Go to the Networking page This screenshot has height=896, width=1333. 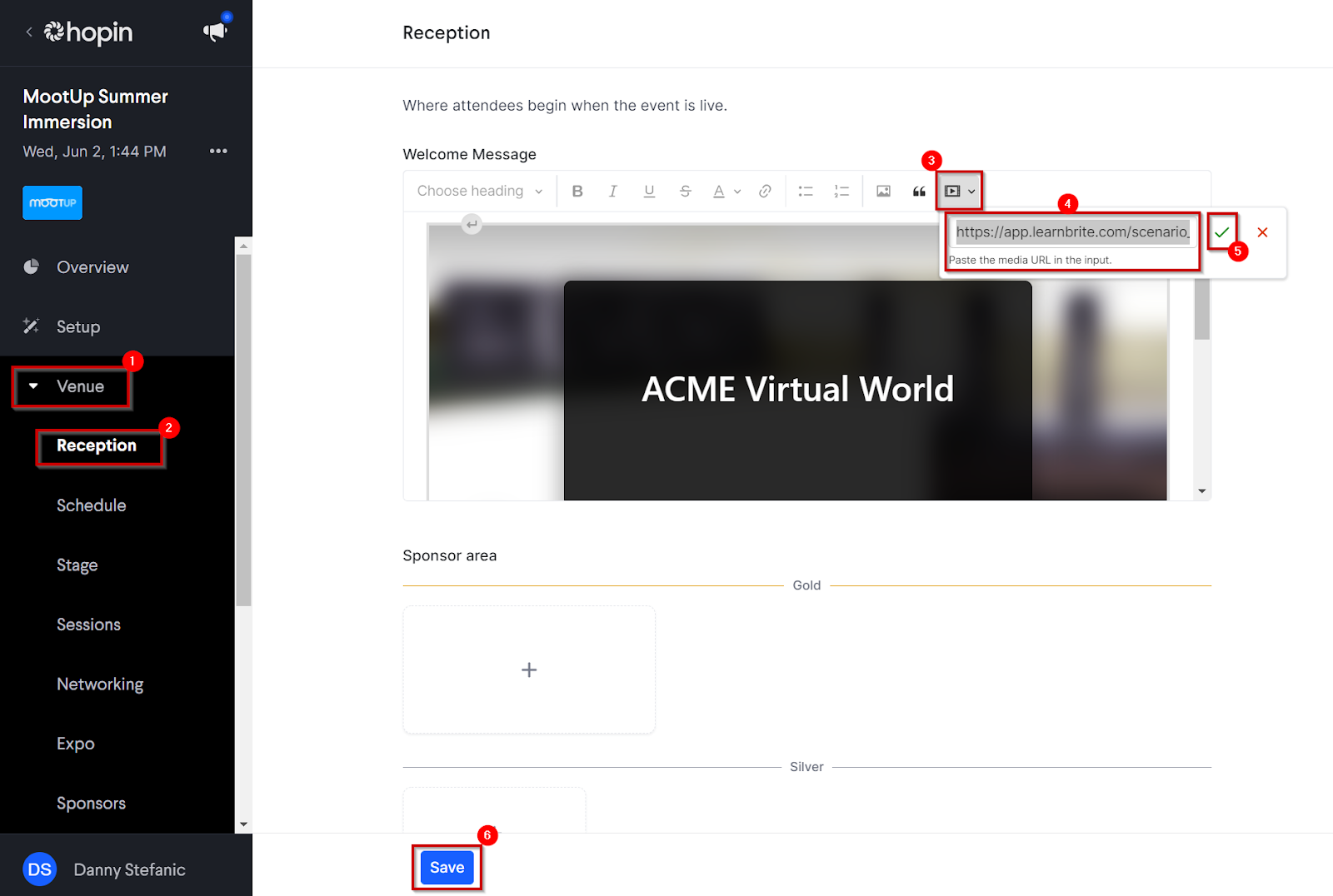100,684
